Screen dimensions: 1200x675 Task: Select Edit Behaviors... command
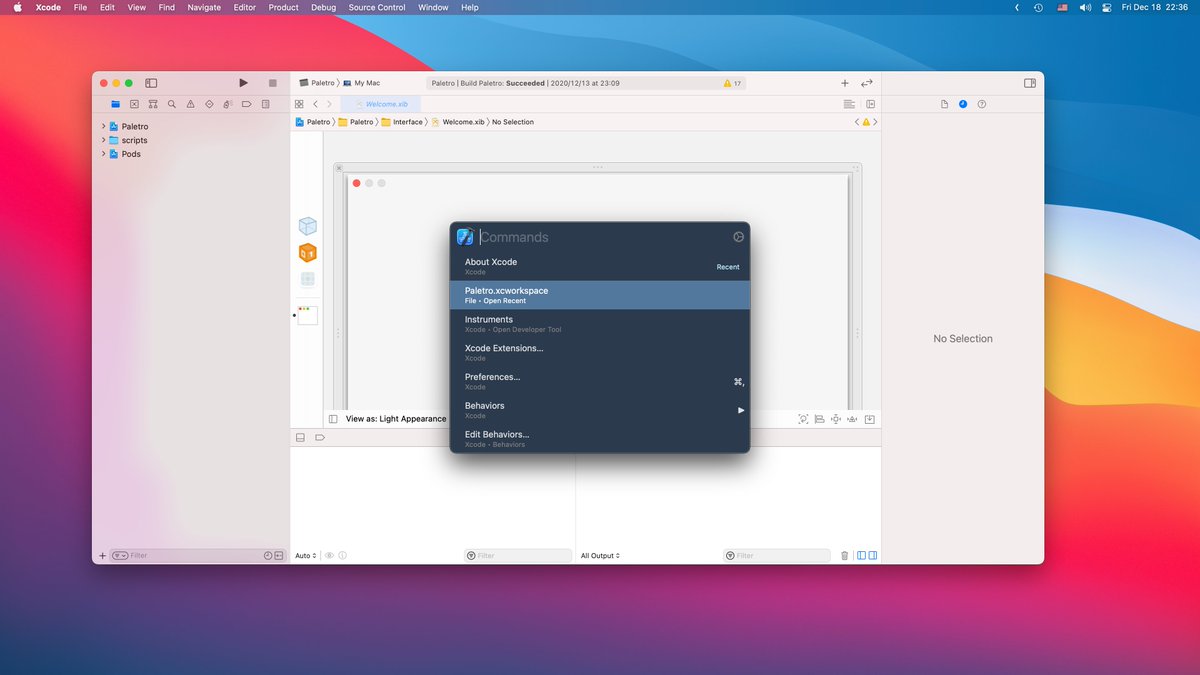[x=600, y=439]
